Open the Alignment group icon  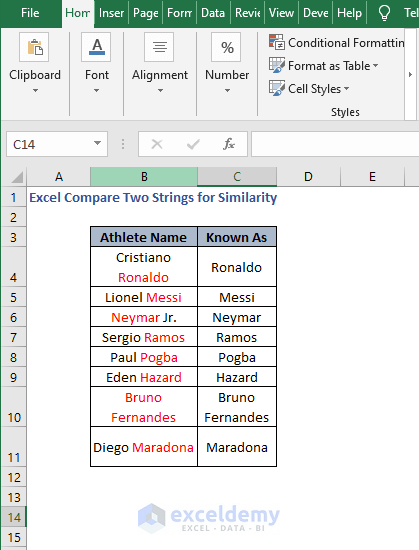coord(159,47)
